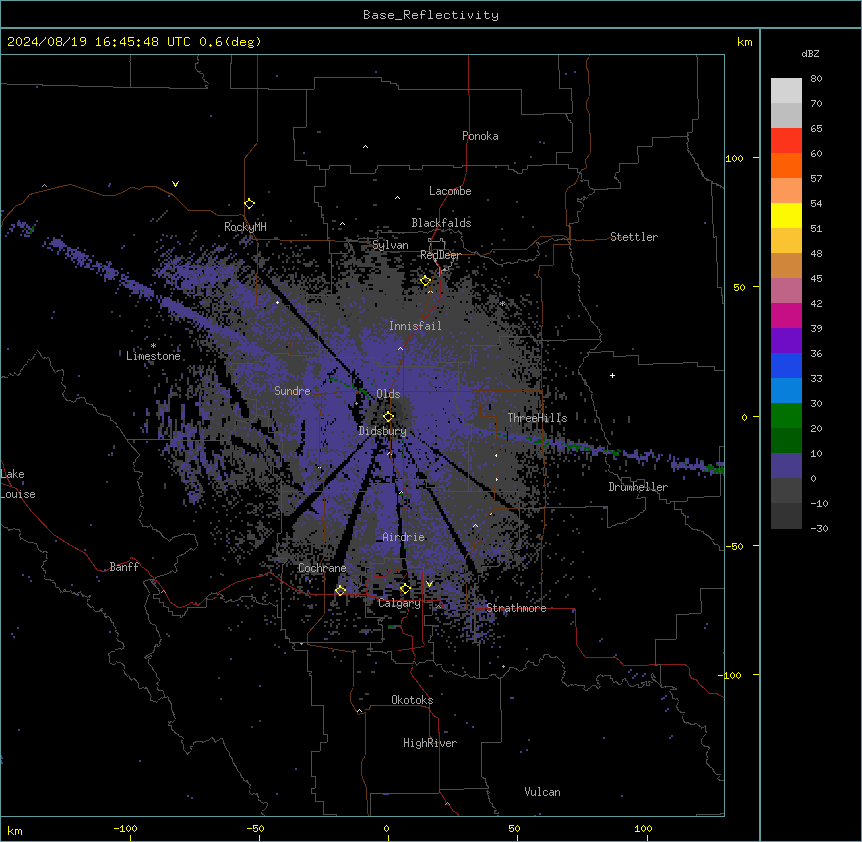Click the ThreeHills label
Screen dimensions: 862x842
(538, 418)
